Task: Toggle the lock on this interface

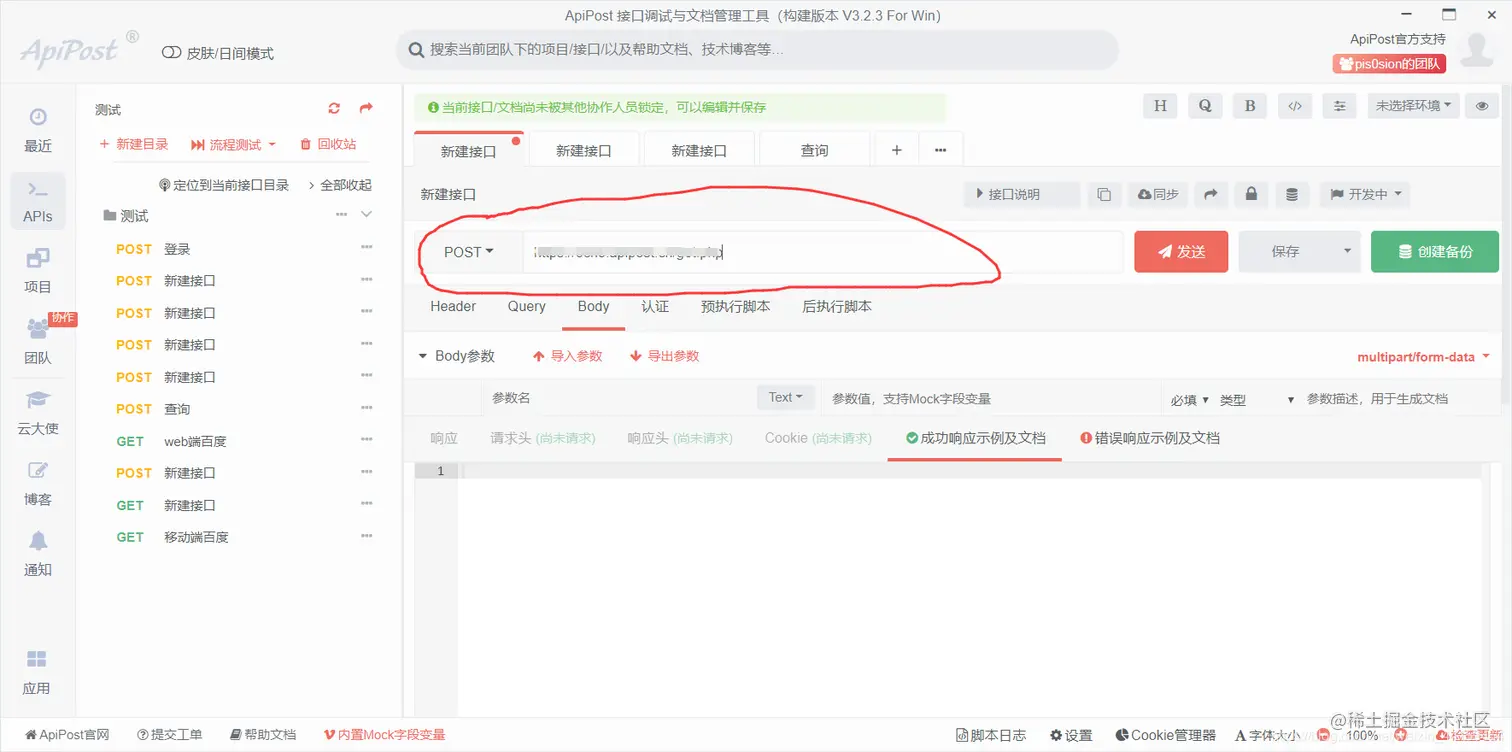Action: coord(1251,194)
